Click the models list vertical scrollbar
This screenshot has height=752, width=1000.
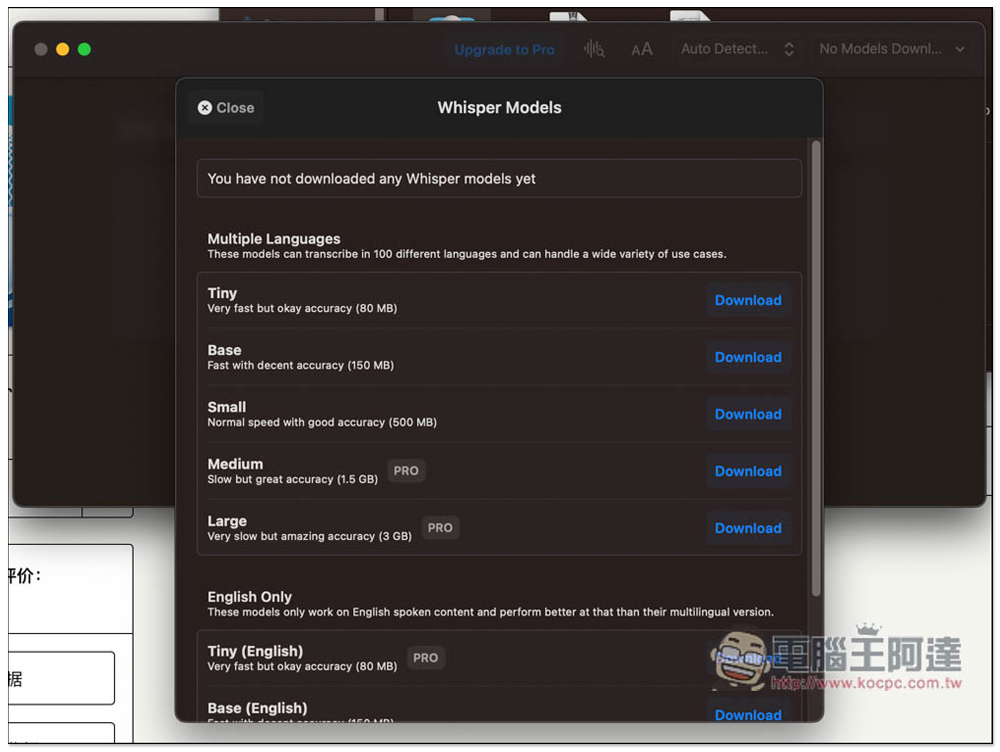pos(815,368)
